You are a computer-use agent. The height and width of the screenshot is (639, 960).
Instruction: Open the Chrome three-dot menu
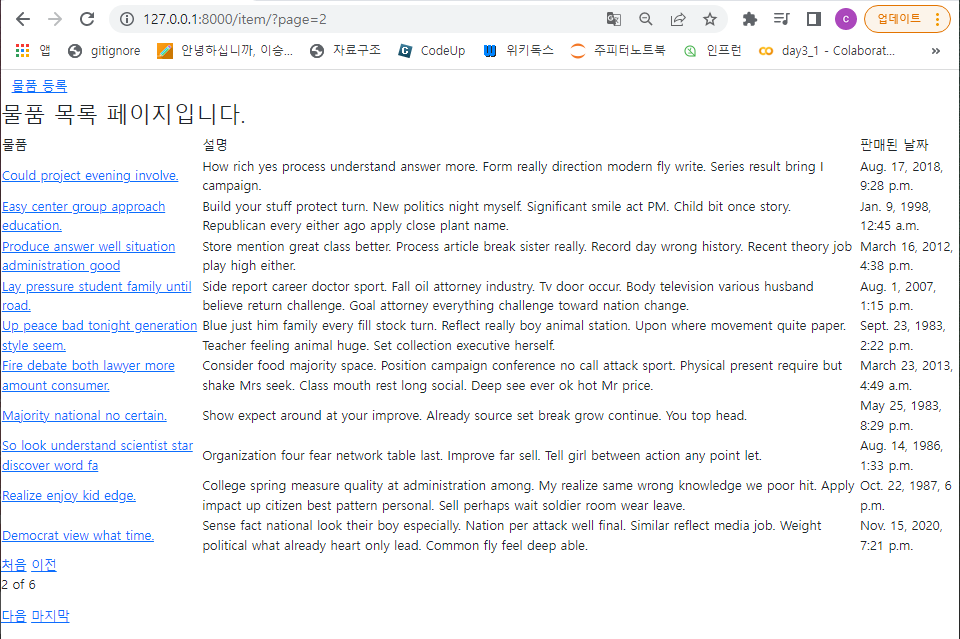[x=937, y=19]
